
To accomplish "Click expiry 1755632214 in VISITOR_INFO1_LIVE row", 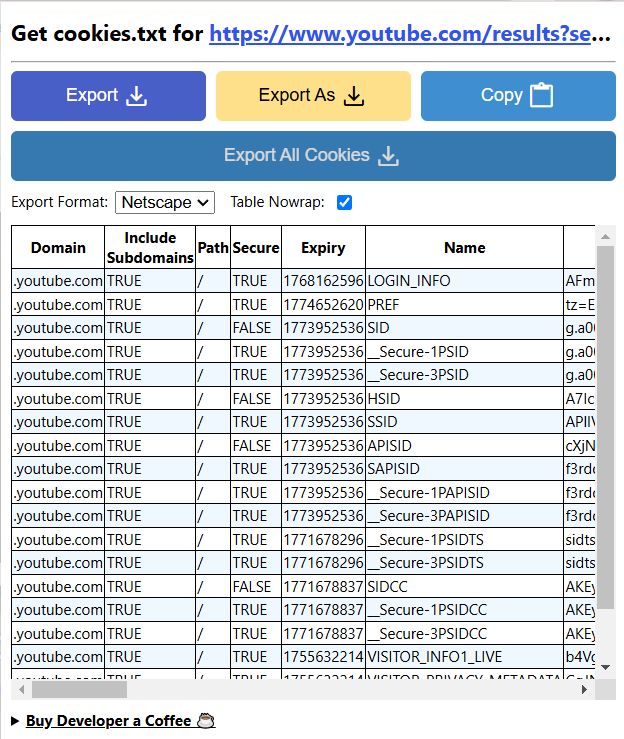I will tap(323, 657).
